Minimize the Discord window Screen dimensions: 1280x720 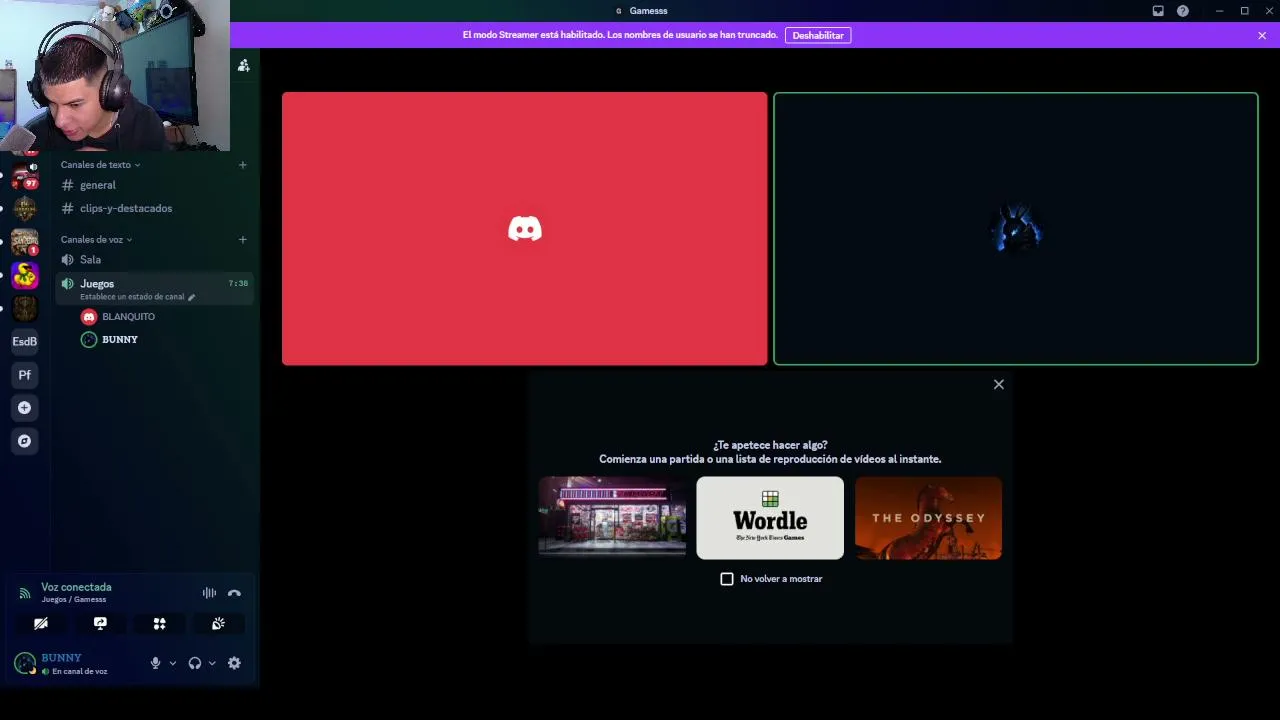[x=1219, y=11]
